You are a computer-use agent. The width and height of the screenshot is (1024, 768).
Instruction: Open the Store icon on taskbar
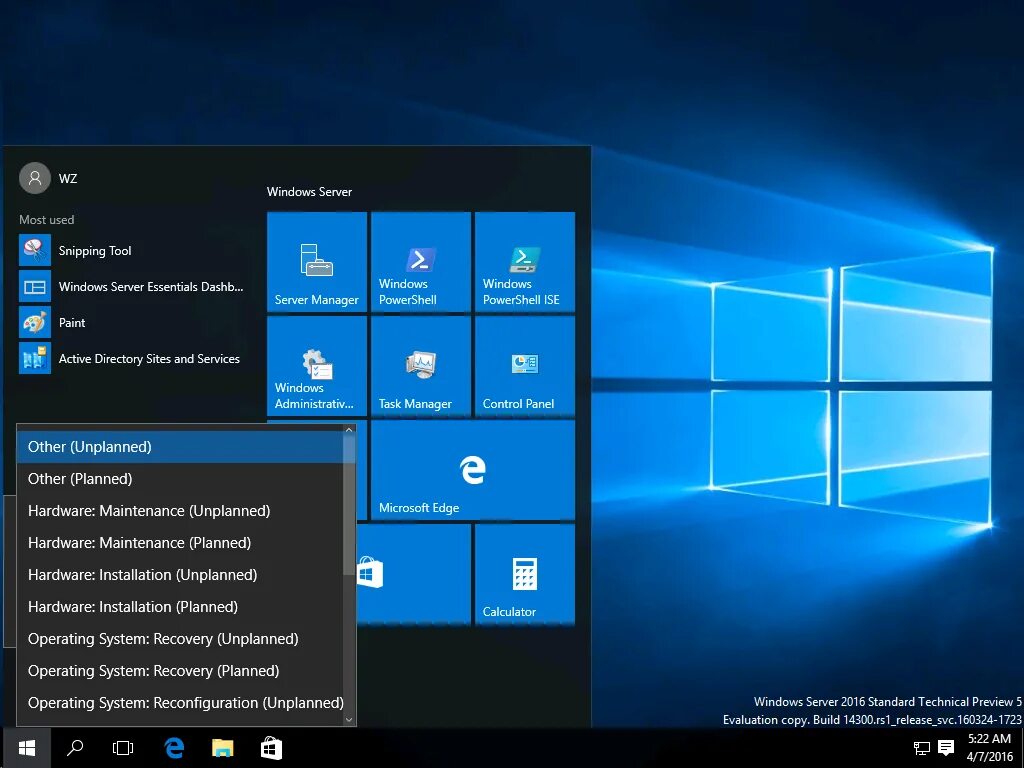pyautogui.click(x=271, y=748)
